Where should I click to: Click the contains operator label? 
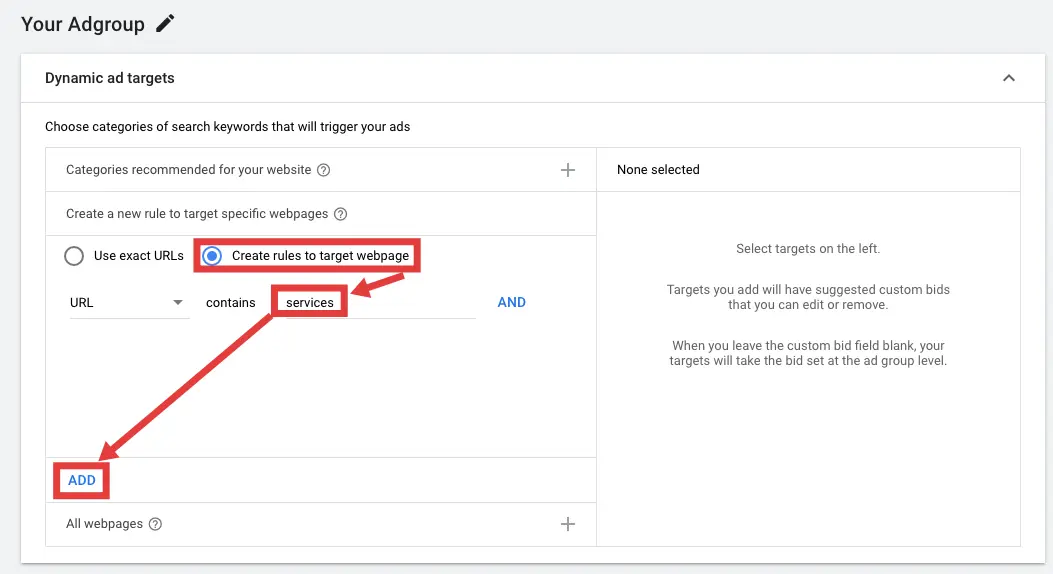[x=231, y=302]
